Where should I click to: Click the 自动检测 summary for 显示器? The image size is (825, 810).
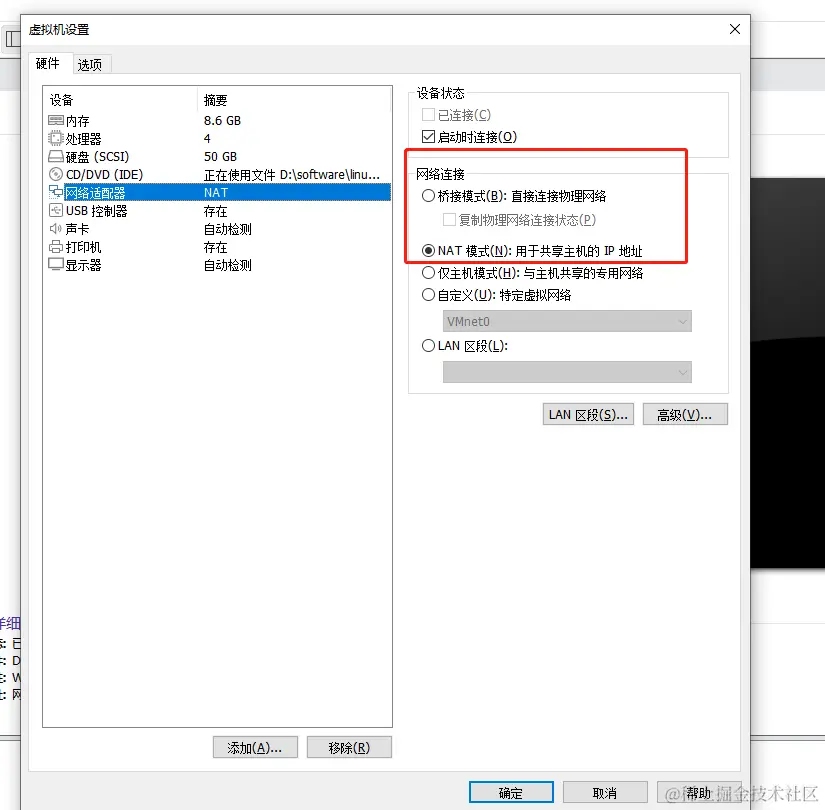tap(227, 264)
